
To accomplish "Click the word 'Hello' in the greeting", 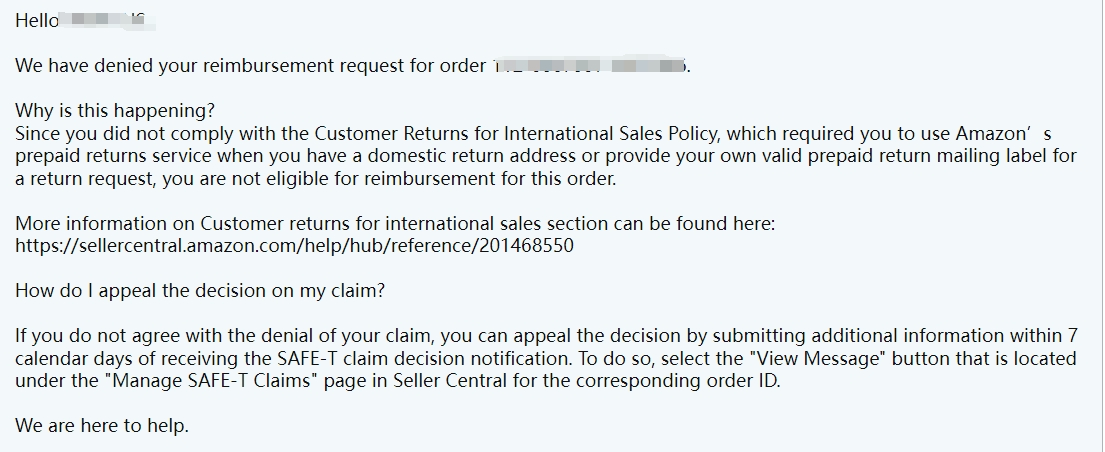I will click(x=37, y=20).
